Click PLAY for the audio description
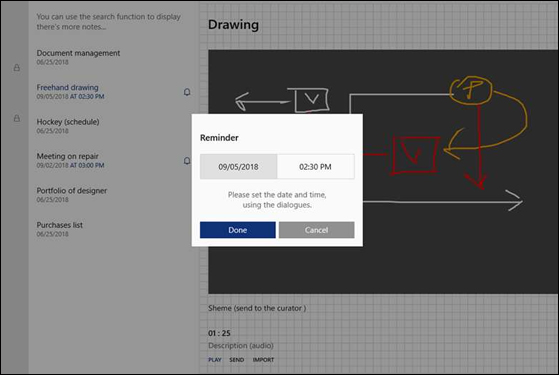 click(215, 360)
